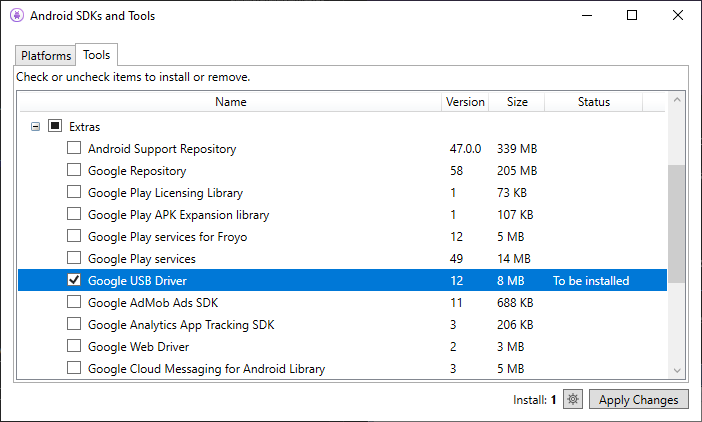Enable Google Play services checkbox
Image resolution: width=702 pixels, height=422 pixels.
74,259
